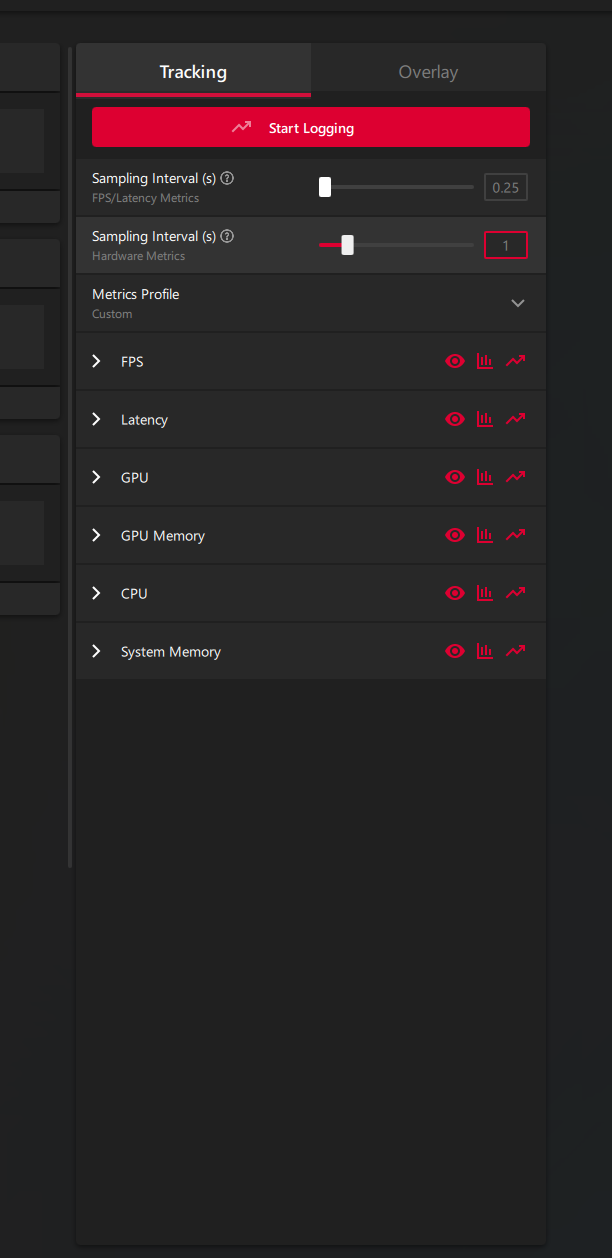
Task: Expand the Latency metrics section
Action: 97,419
